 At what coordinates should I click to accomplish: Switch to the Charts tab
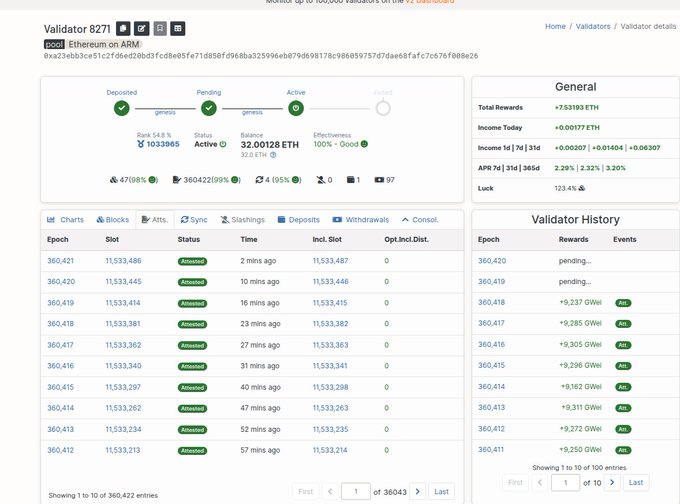coord(66,219)
